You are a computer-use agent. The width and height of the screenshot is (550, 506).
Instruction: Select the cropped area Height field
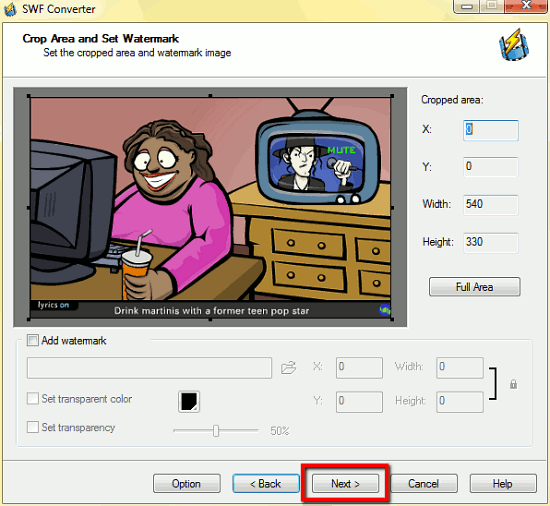(491, 243)
